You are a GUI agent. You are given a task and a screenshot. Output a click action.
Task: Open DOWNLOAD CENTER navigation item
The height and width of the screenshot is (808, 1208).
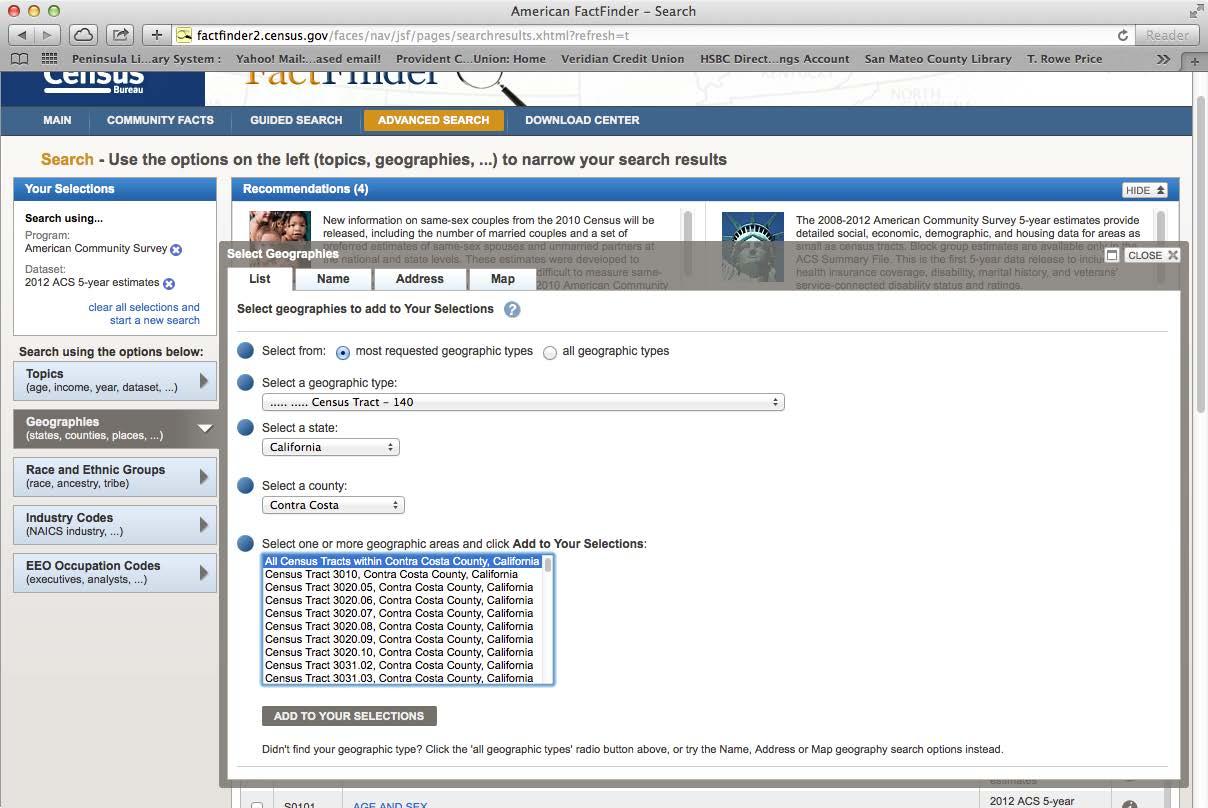click(582, 120)
